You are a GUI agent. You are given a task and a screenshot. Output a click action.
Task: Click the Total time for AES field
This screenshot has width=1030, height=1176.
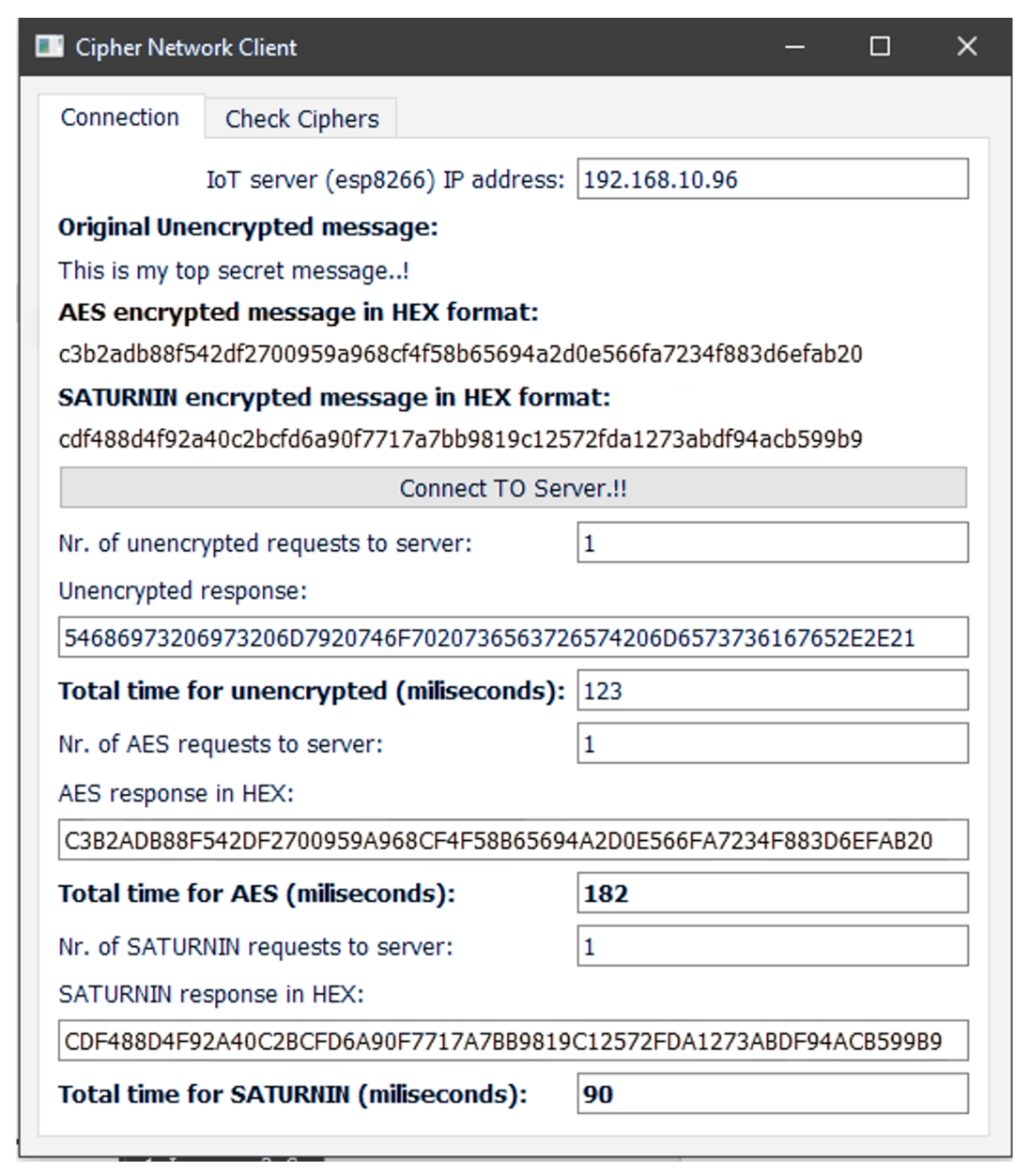pyautogui.click(x=772, y=893)
